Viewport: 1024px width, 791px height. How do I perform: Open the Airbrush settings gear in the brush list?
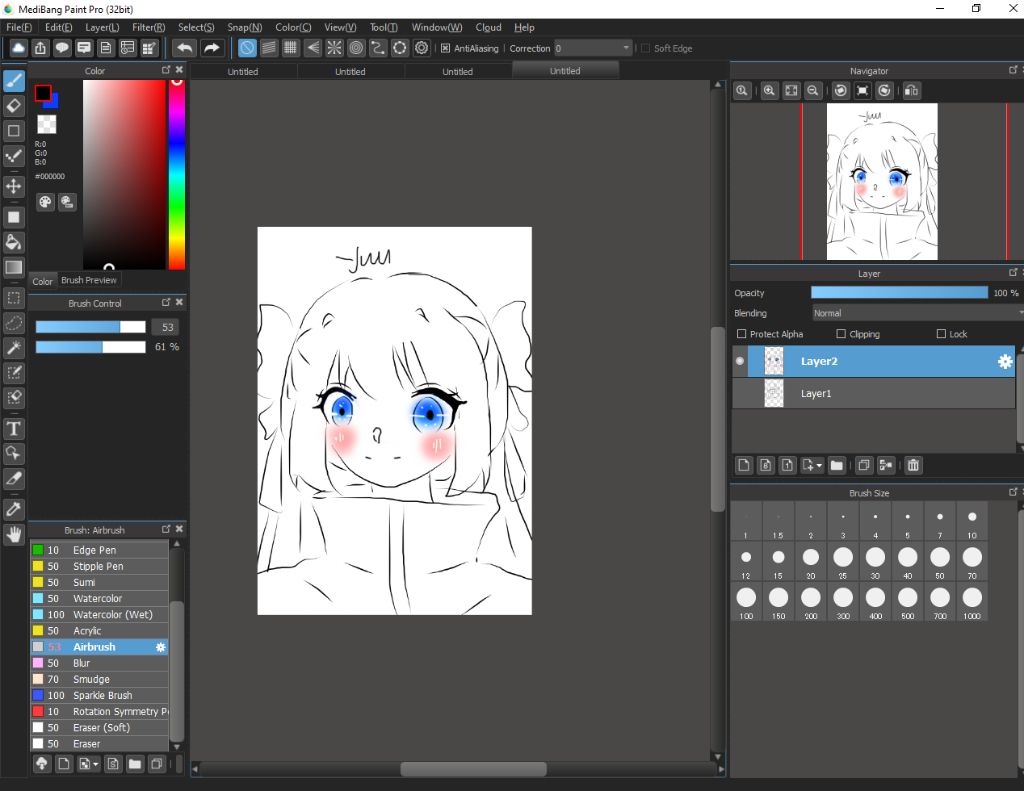(x=161, y=647)
